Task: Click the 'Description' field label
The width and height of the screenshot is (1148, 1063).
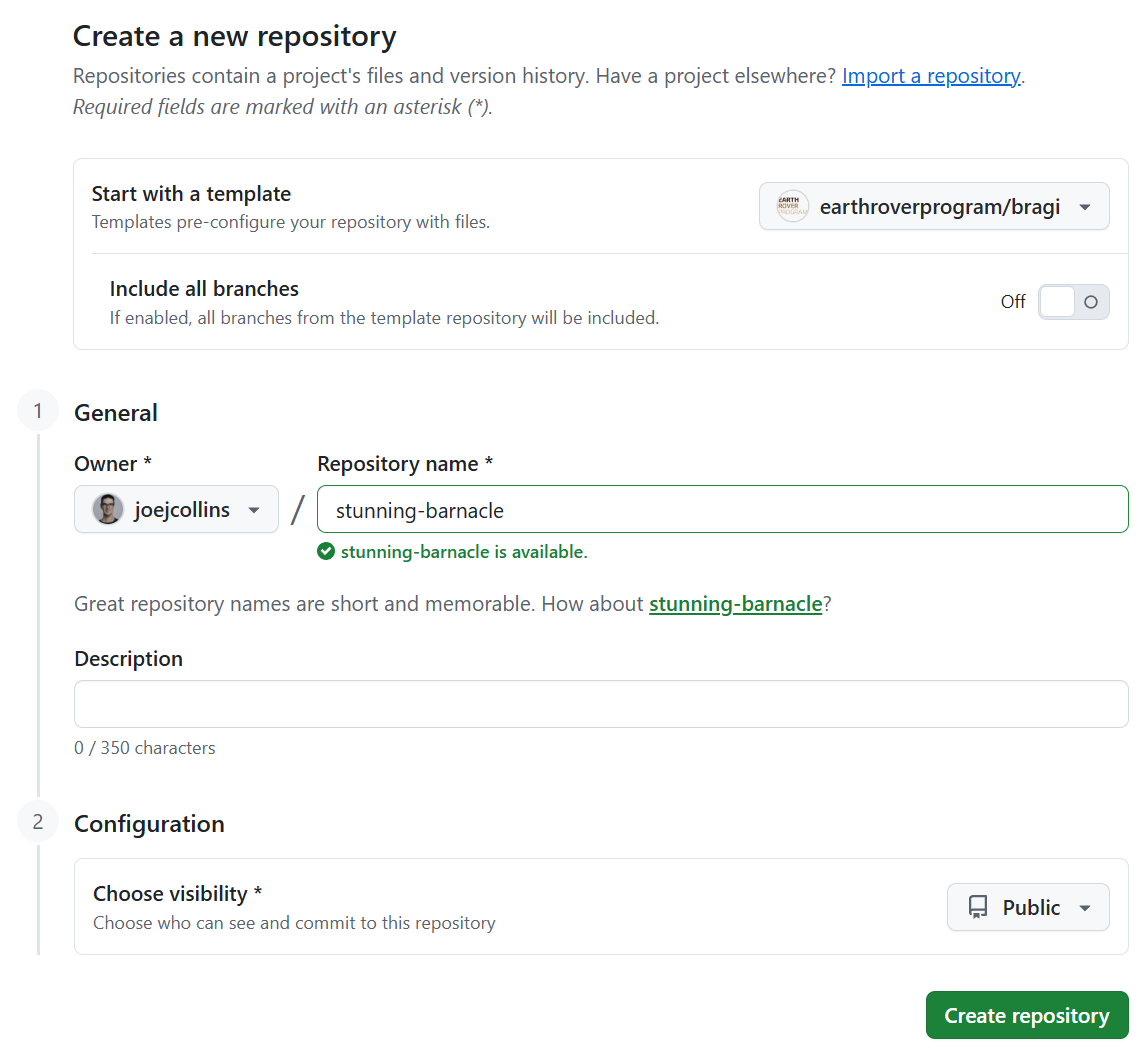Action: click(129, 659)
